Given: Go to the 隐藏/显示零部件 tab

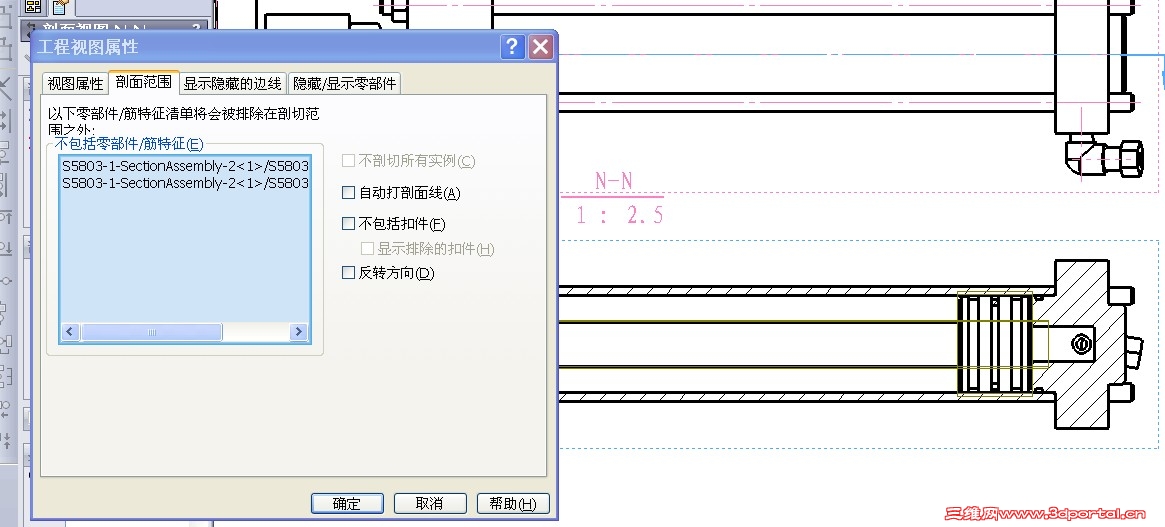Looking at the screenshot, I should pos(345,83).
